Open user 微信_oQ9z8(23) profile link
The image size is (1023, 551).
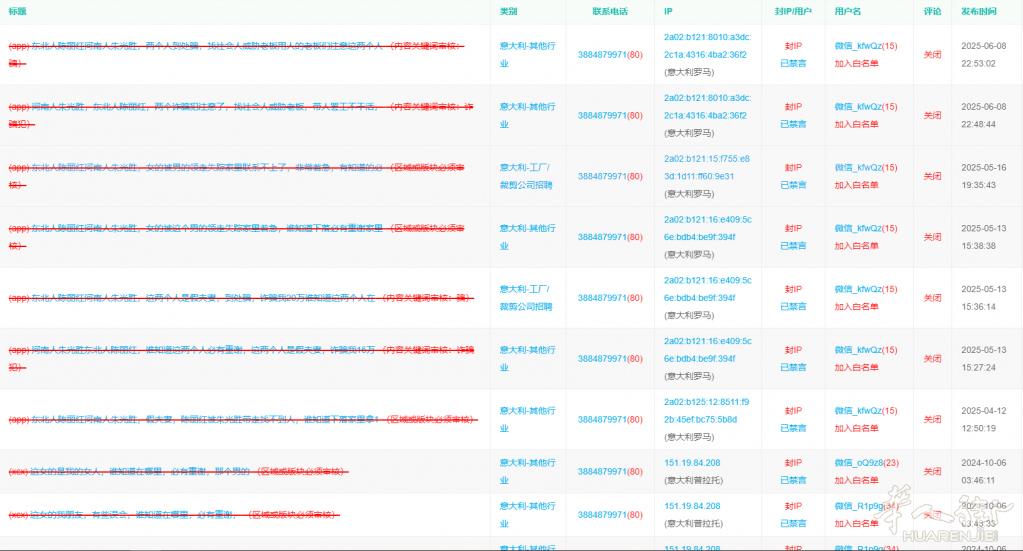[x=866, y=462]
